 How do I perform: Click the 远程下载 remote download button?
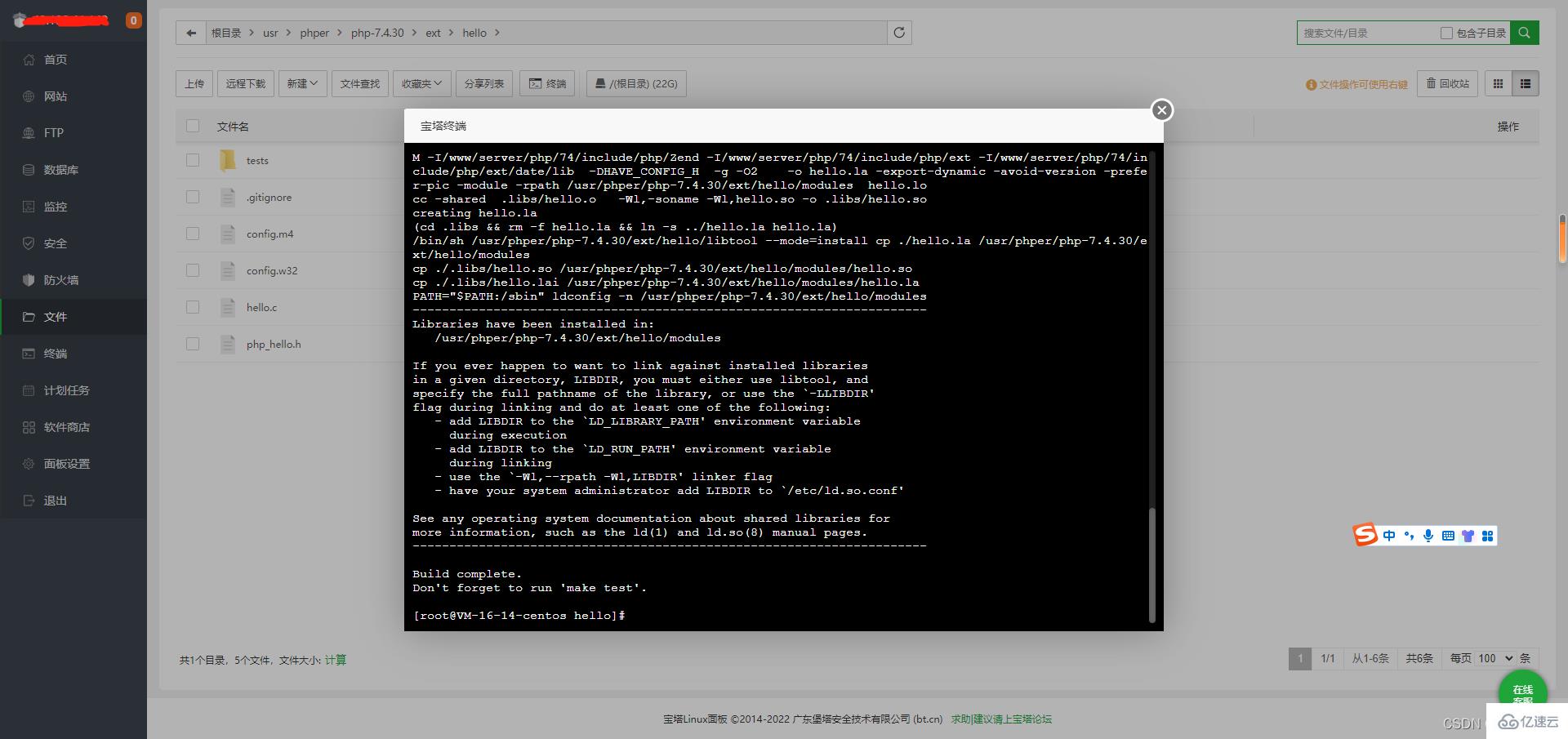pos(246,83)
